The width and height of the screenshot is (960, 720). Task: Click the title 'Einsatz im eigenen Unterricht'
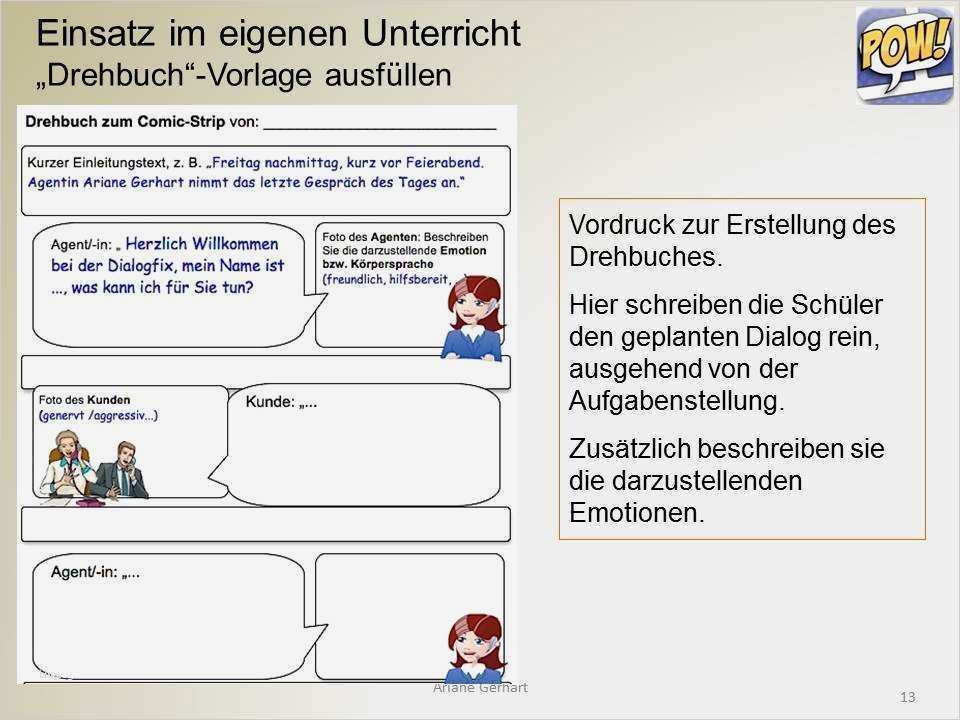(278, 34)
